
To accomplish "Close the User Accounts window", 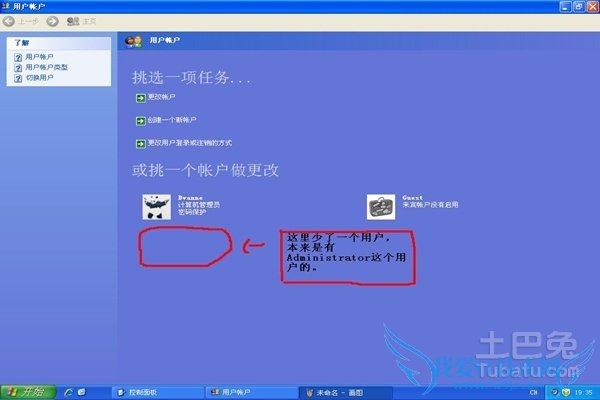I will pyautogui.click(x=593, y=7).
